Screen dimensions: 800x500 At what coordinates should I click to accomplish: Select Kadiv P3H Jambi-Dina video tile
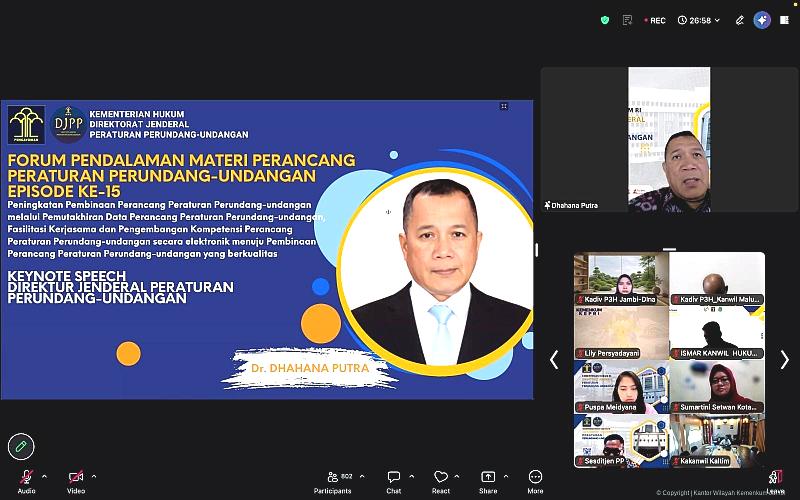coord(621,279)
